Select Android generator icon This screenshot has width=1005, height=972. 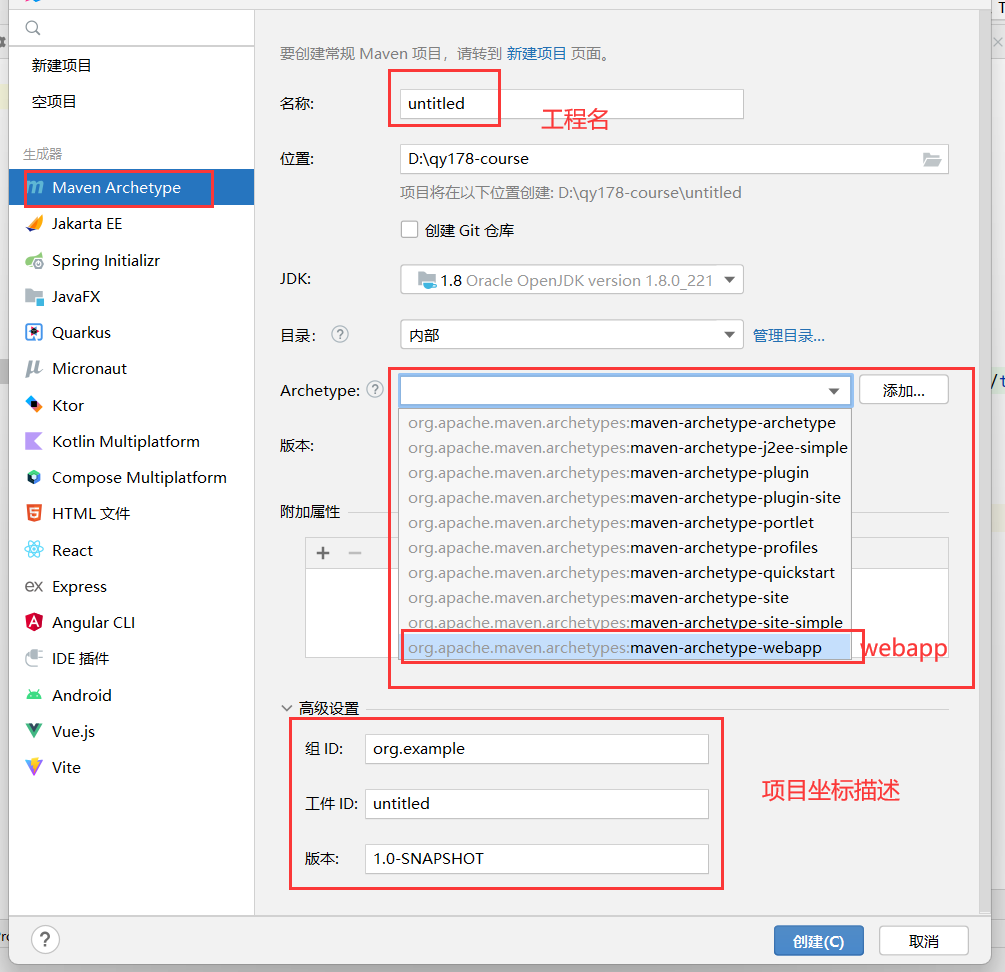click(34, 695)
